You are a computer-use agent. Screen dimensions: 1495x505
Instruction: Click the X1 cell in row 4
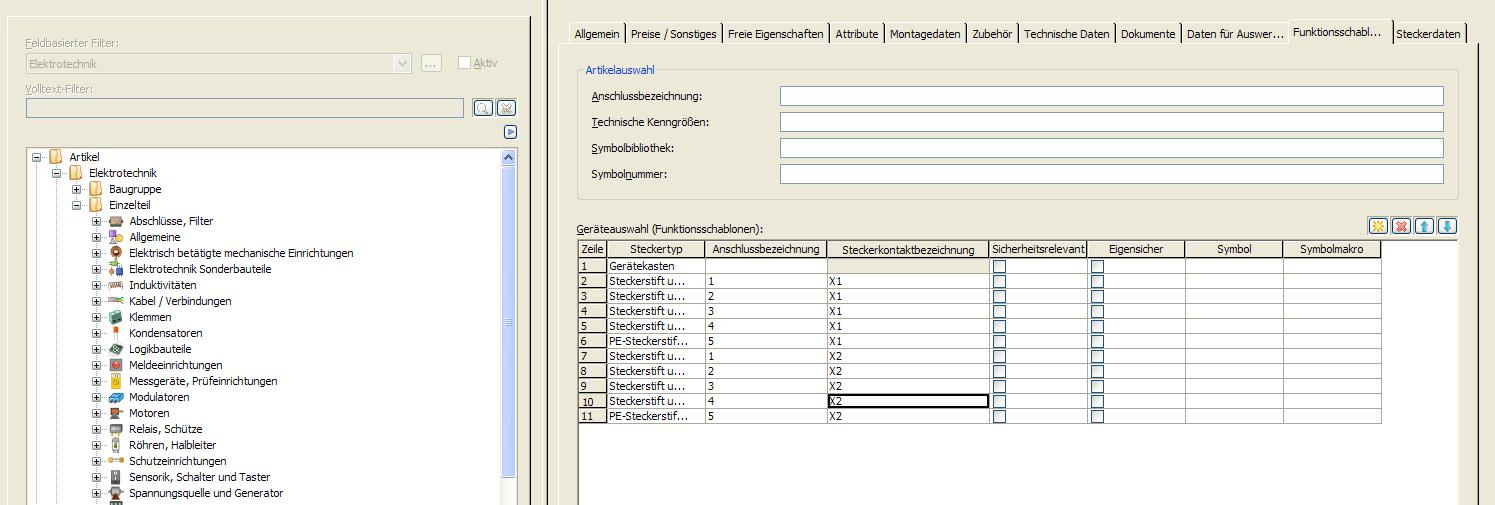[x=908, y=311]
